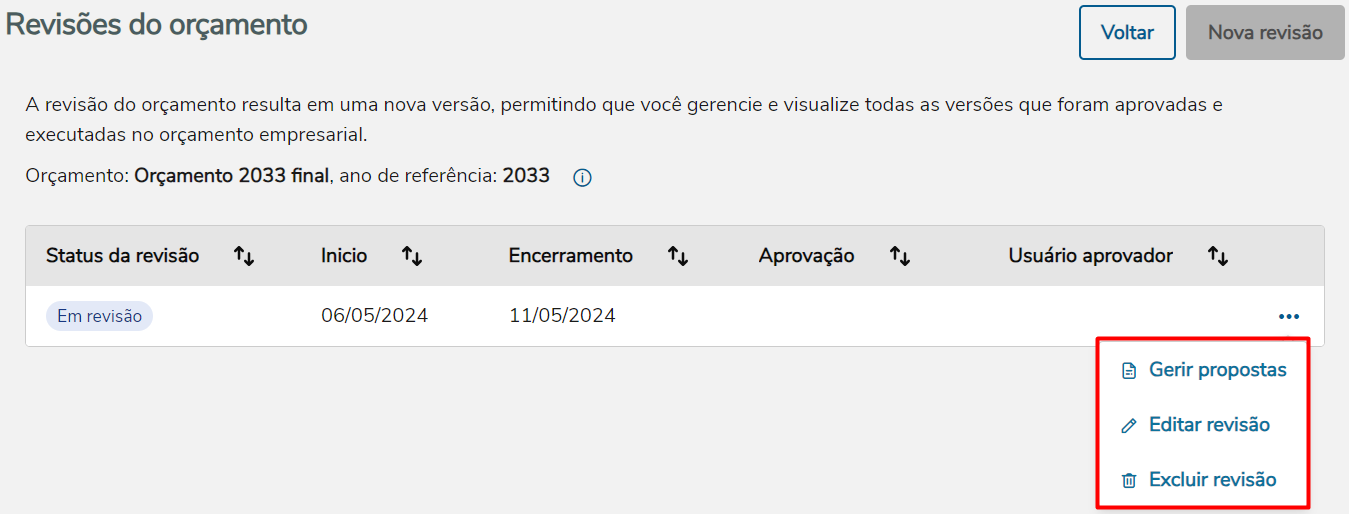The height and width of the screenshot is (514, 1349).
Task: Click the document icon beside Gerir propostas
Action: 1129,371
